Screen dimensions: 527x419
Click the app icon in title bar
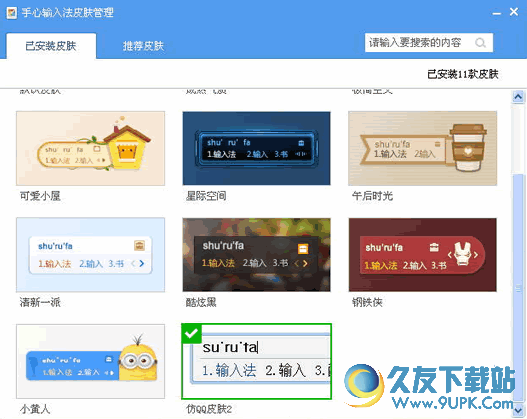coord(11,13)
